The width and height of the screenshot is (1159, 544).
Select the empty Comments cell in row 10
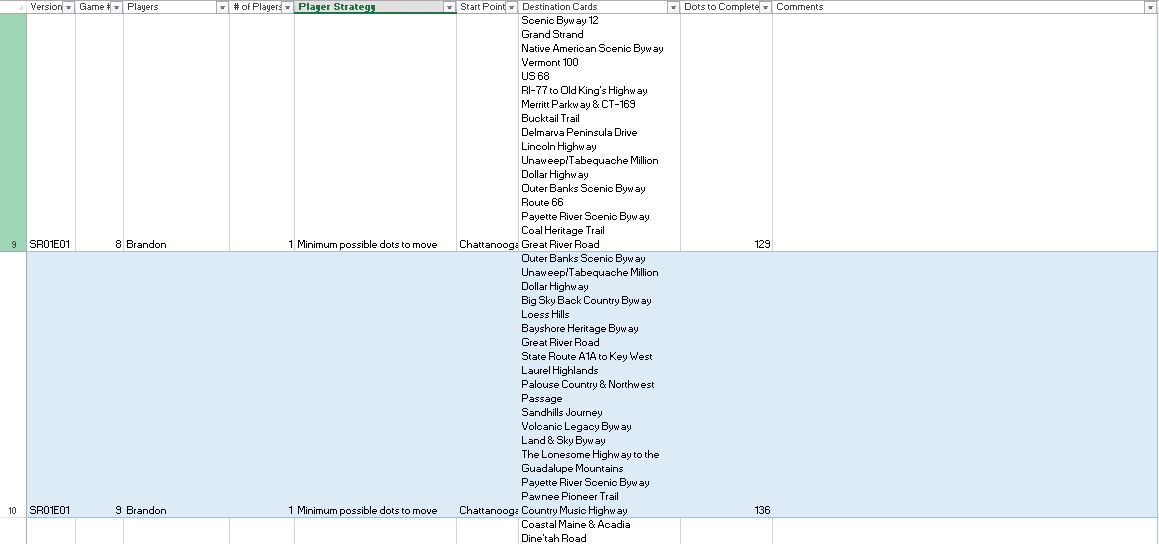(x=964, y=510)
